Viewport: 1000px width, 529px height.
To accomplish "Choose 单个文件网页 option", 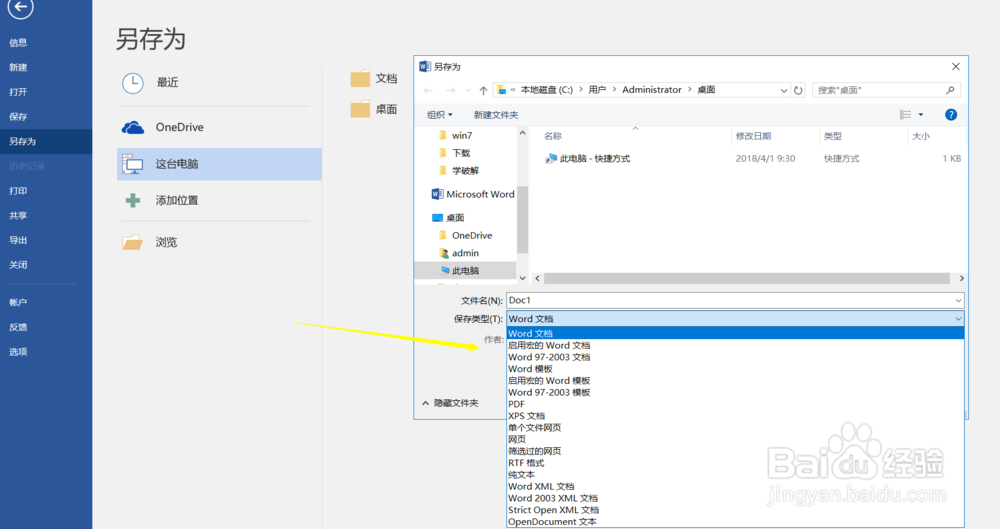I will point(735,428).
